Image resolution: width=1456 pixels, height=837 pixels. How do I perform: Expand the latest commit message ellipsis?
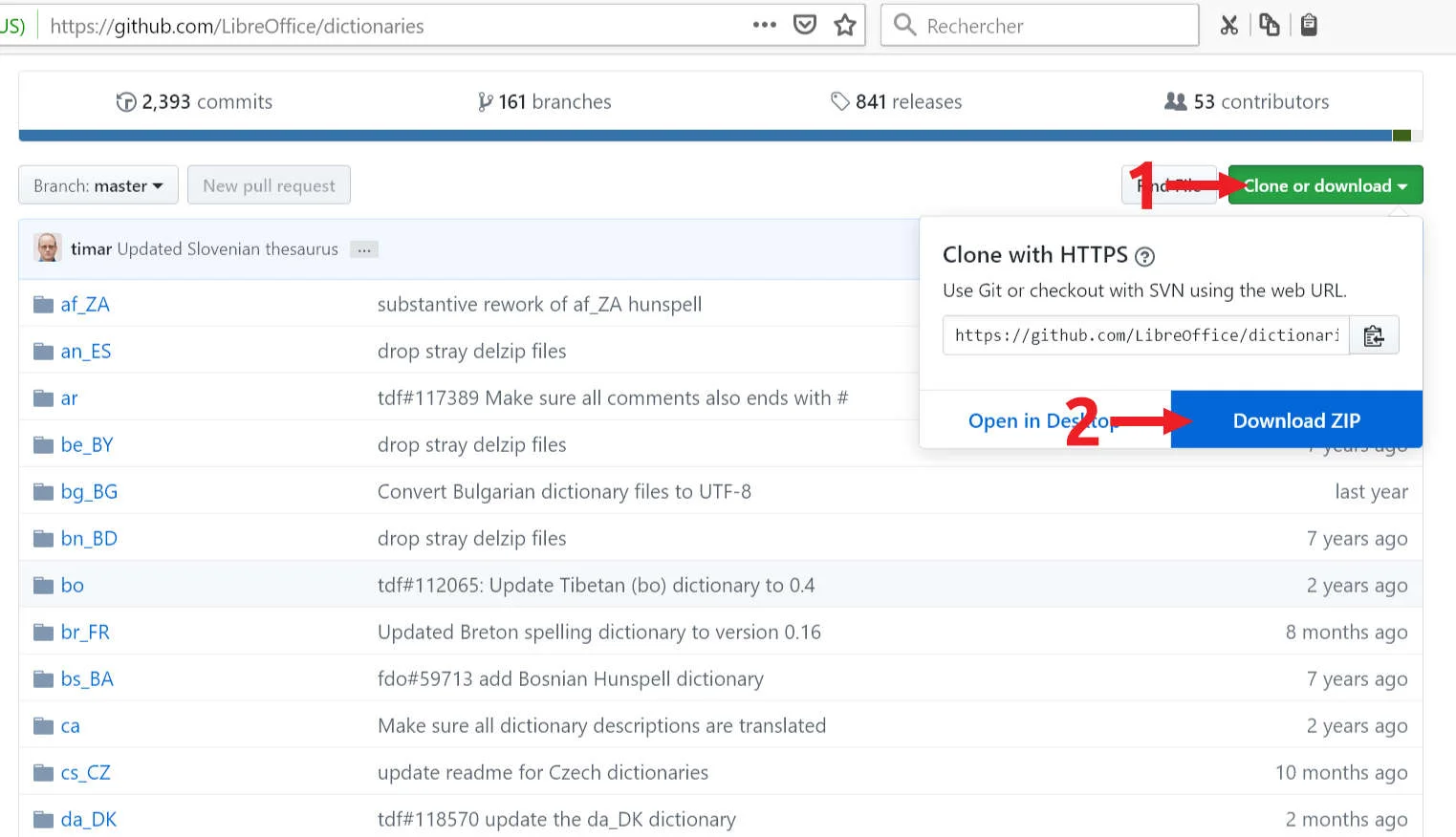[364, 249]
